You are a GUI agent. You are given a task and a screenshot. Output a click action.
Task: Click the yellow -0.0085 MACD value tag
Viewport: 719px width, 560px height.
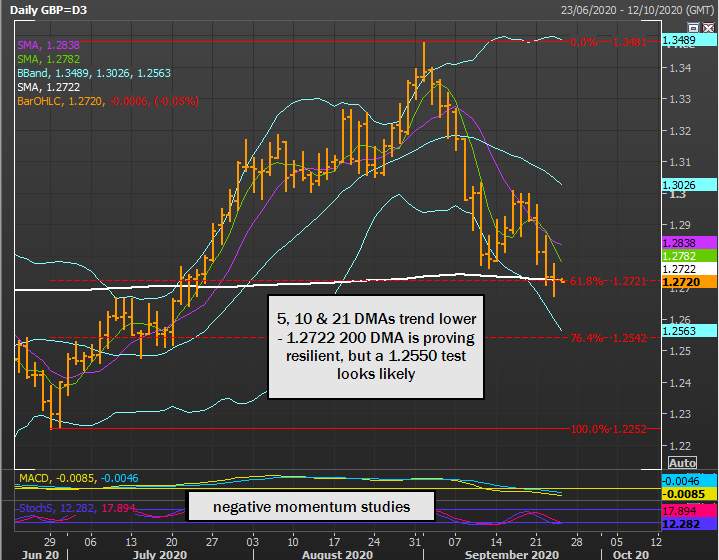pos(689,494)
